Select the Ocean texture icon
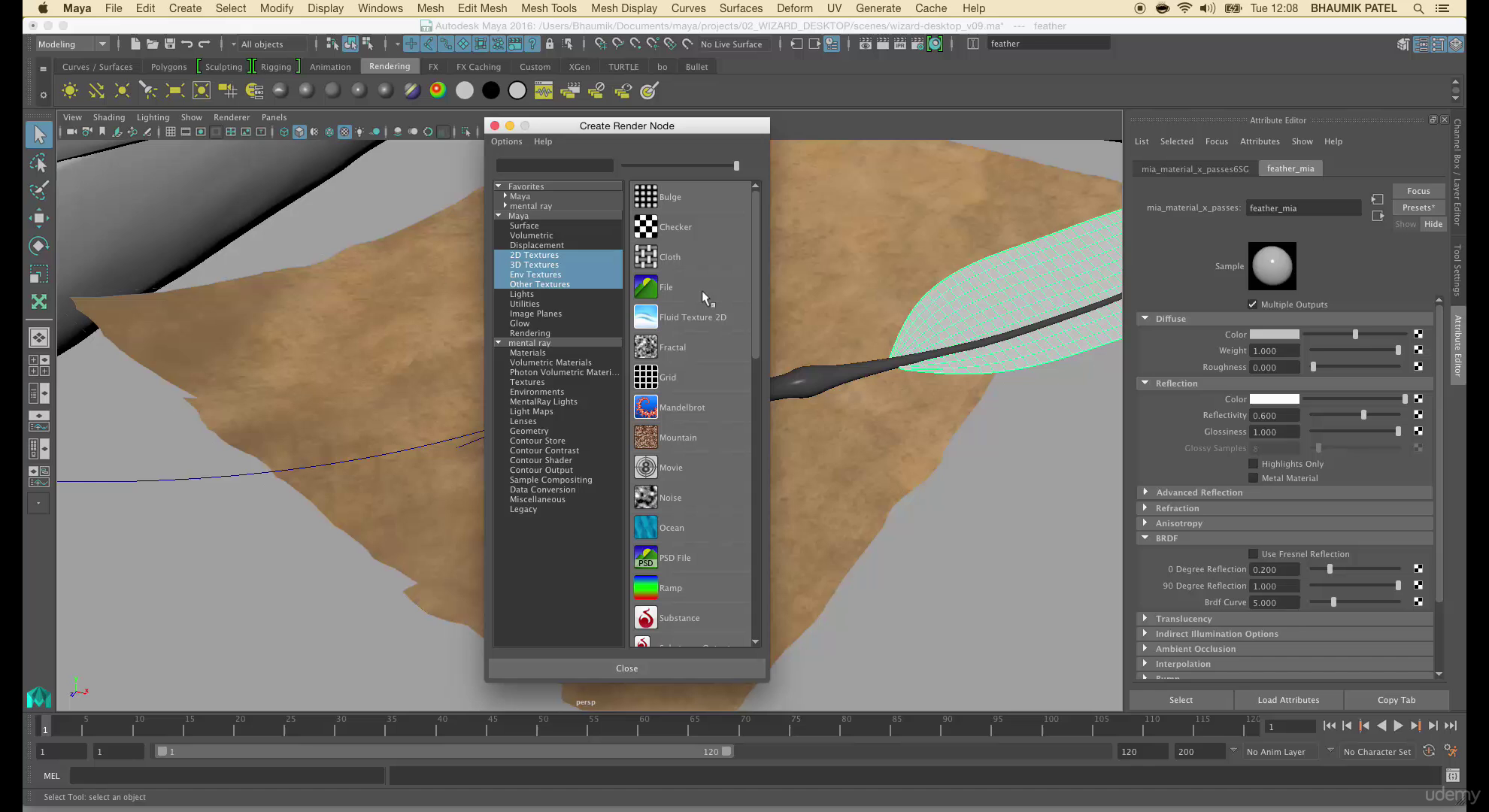 (x=645, y=527)
